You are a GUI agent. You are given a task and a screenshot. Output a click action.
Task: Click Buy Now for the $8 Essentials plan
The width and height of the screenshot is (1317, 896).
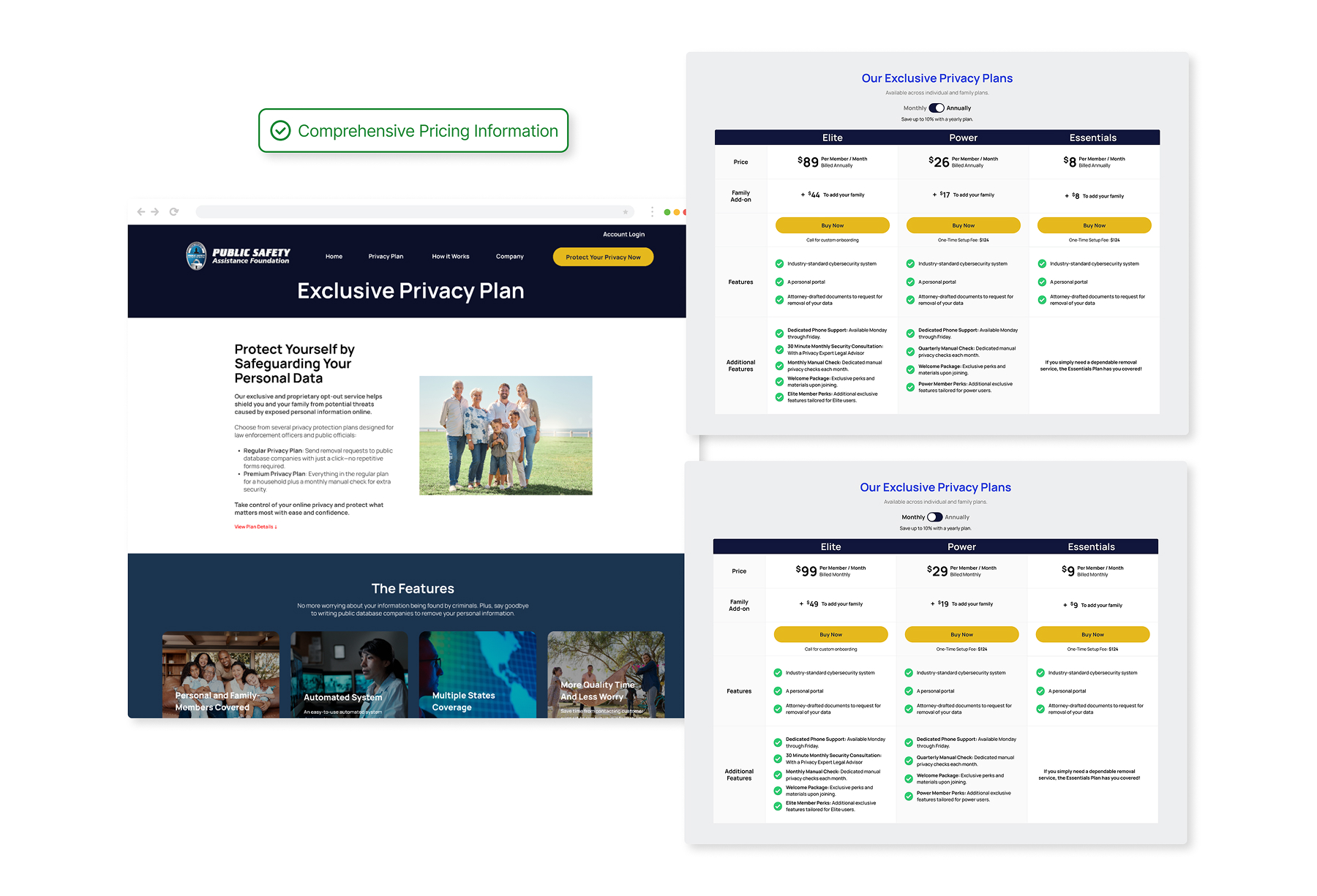pyautogui.click(x=1095, y=225)
